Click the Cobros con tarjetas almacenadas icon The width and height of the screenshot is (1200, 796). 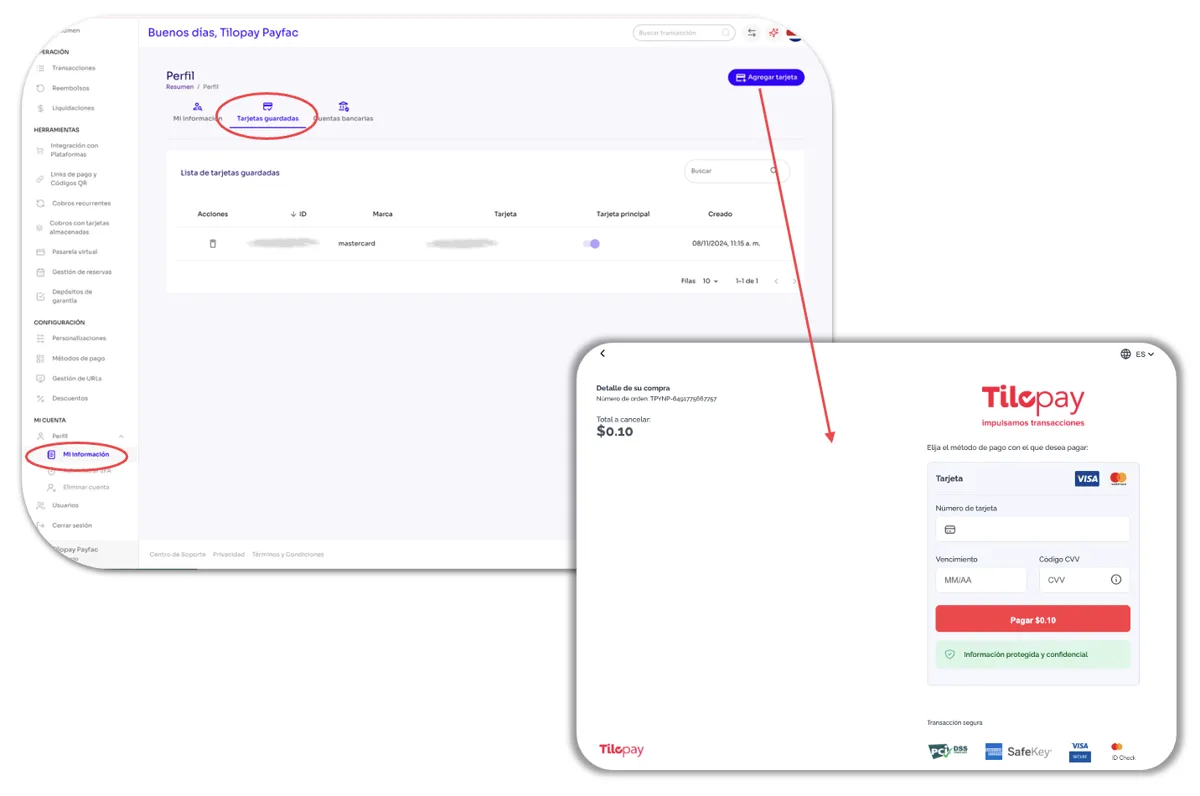click(40, 228)
